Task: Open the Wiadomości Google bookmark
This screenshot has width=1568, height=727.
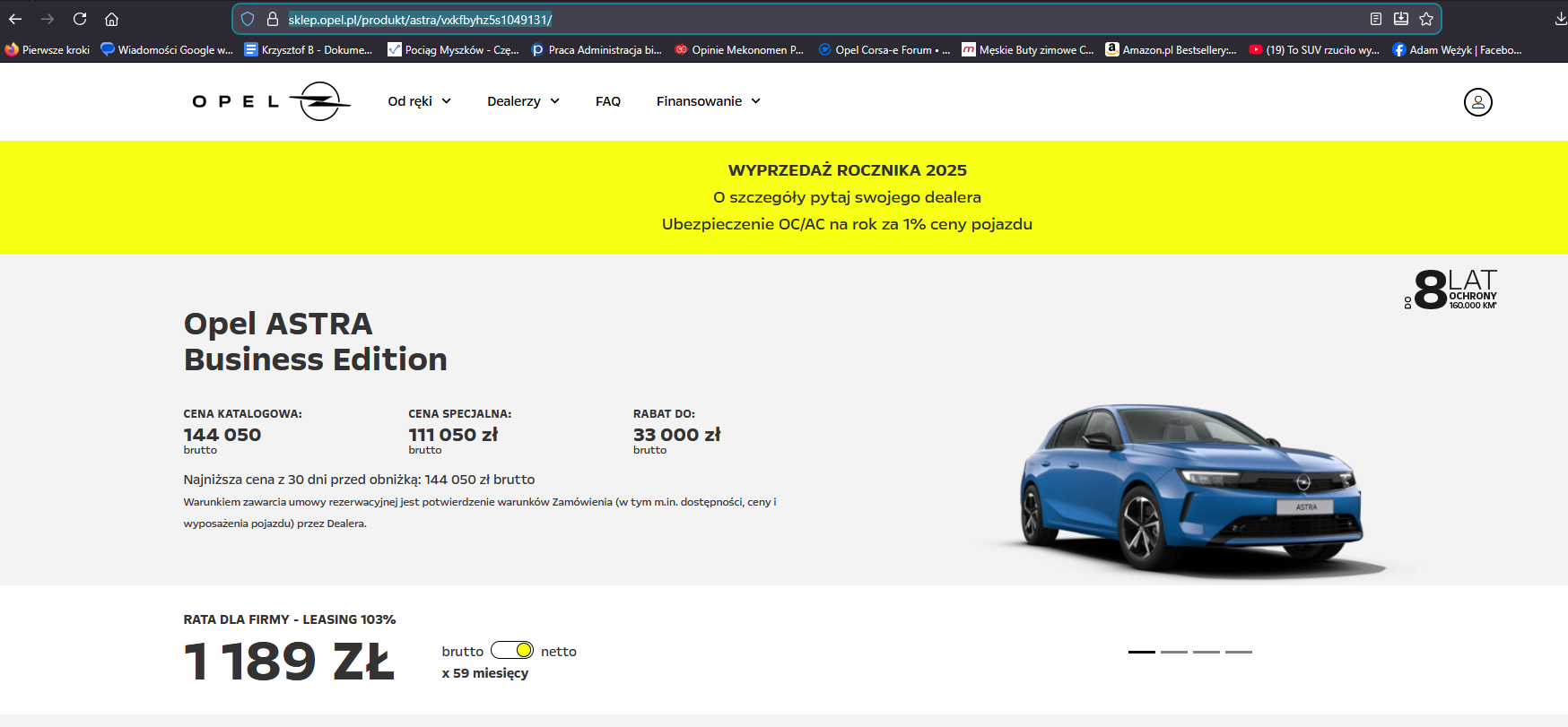Action: (x=167, y=50)
